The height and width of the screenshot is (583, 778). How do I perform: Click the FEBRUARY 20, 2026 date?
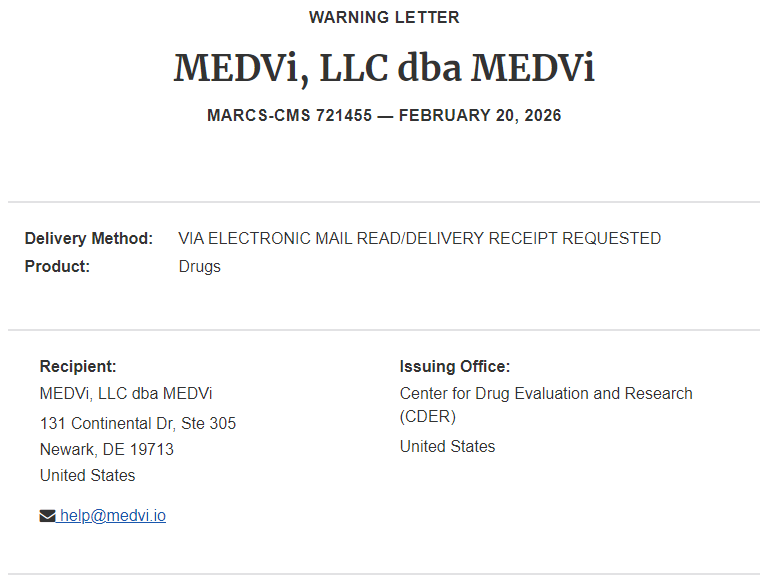[x=480, y=115]
